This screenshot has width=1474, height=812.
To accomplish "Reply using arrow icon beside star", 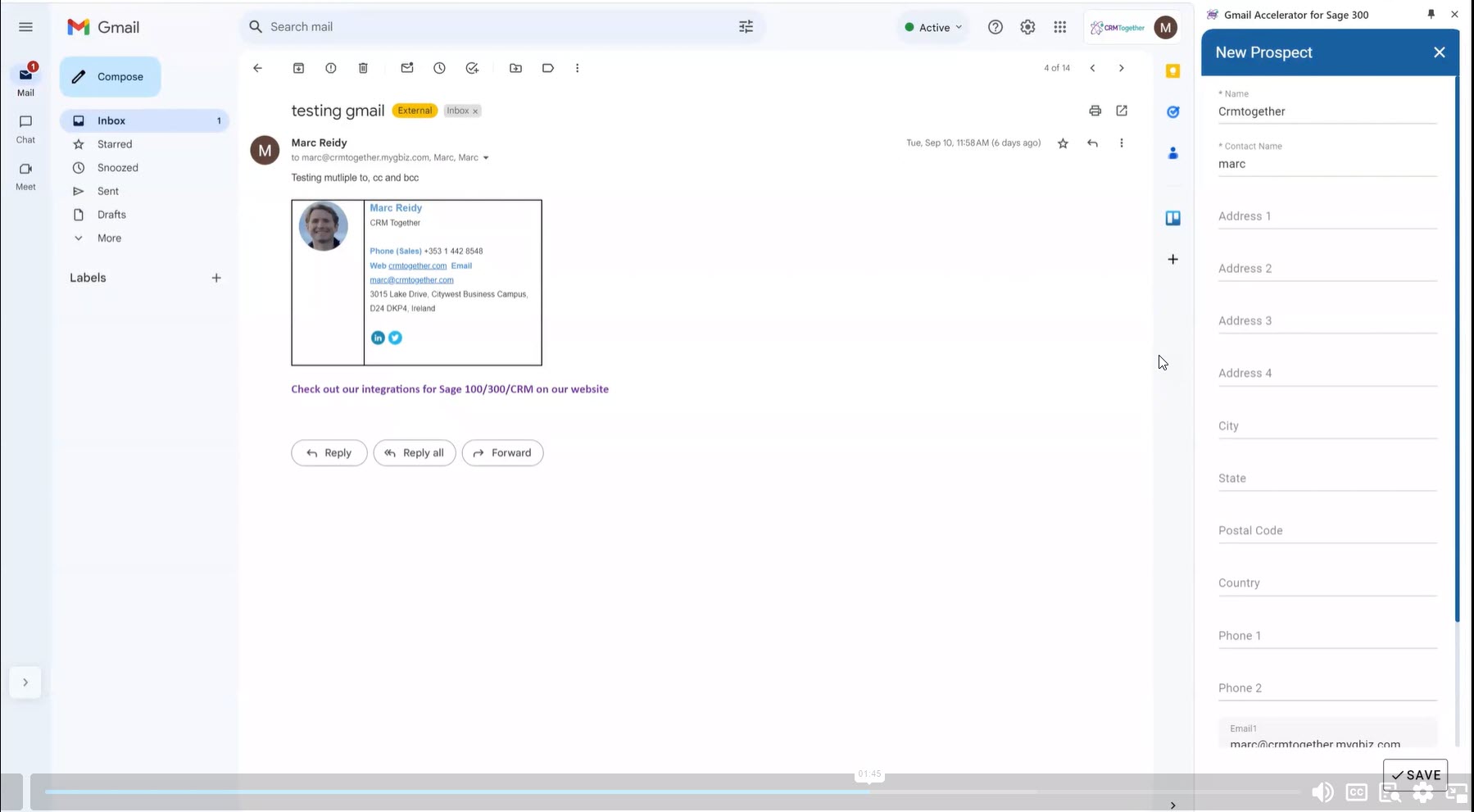I will point(1092,143).
